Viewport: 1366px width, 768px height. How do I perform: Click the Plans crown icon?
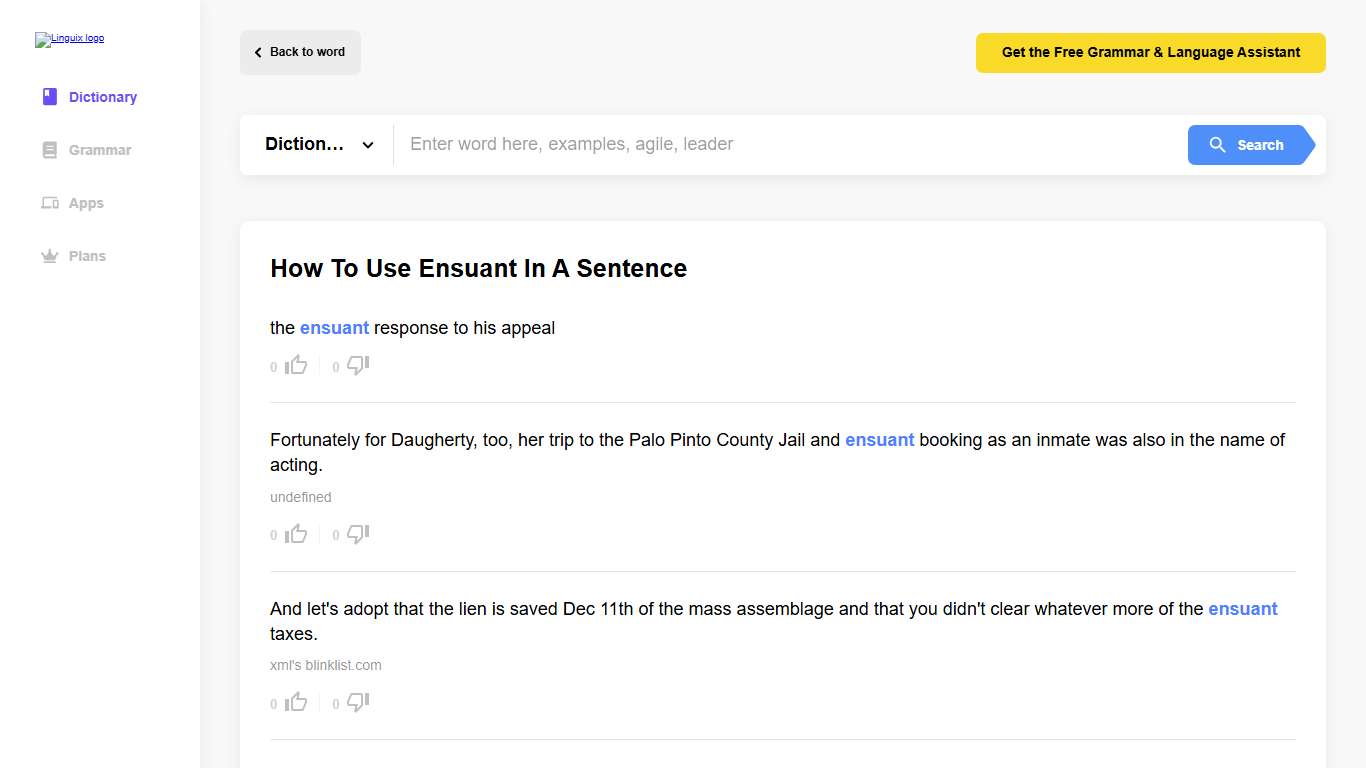tap(49, 255)
